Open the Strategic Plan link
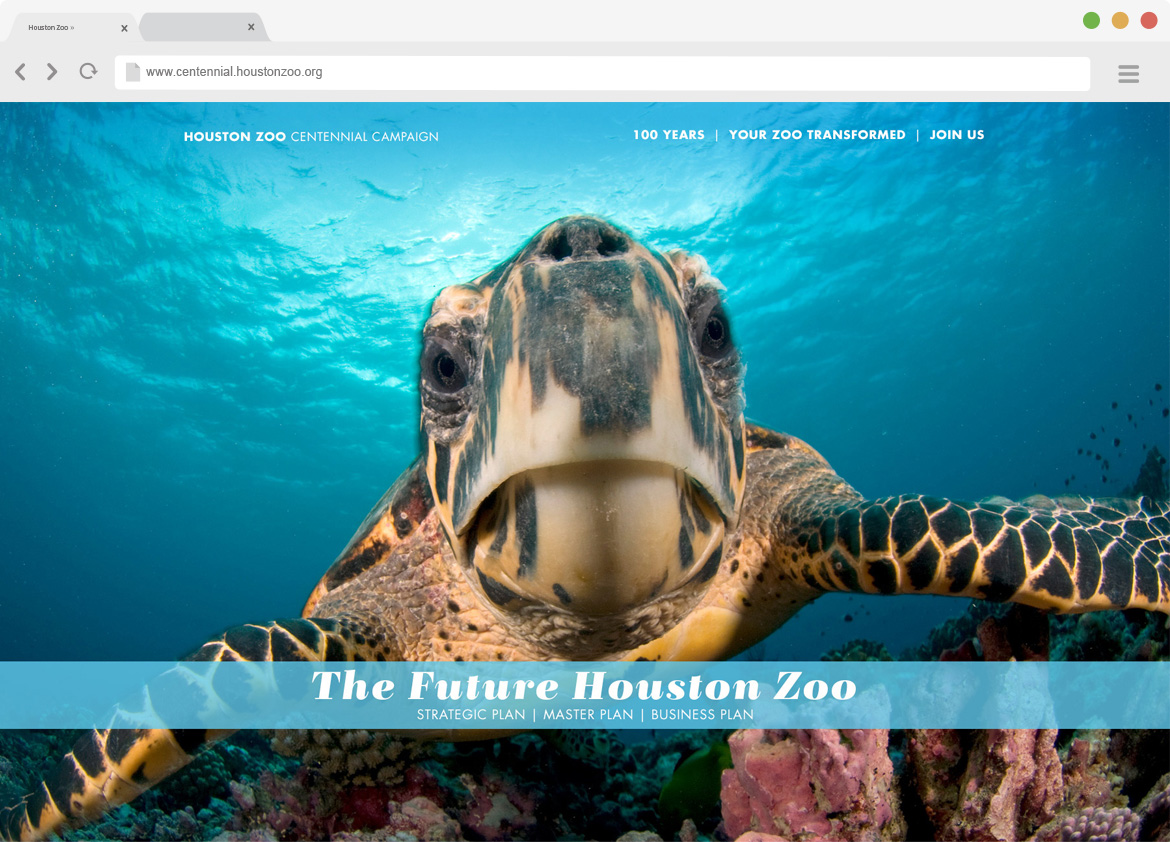The width and height of the screenshot is (1170, 842). (471, 714)
